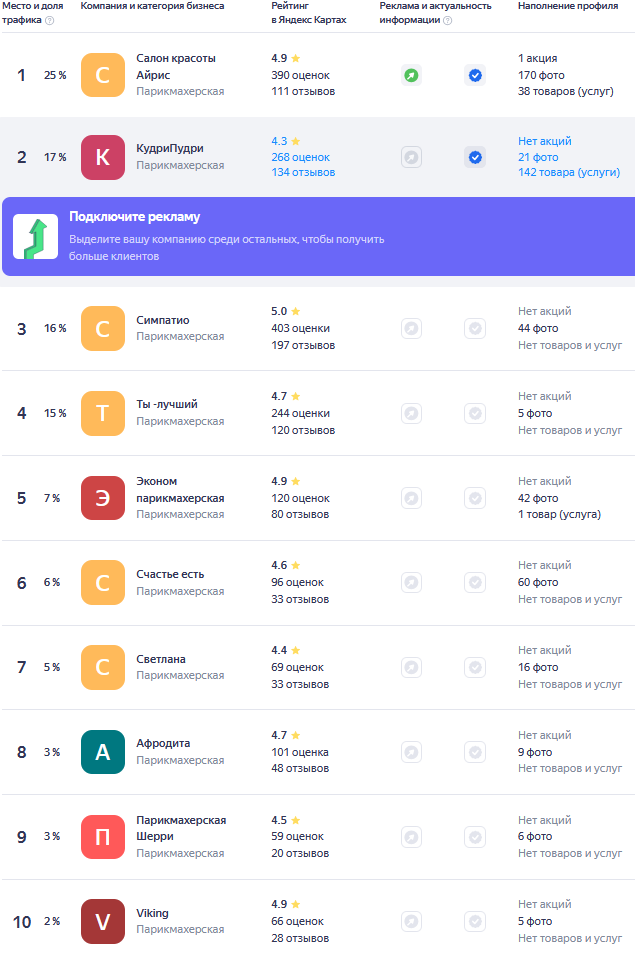Open the "134 отзывов" link for КудриПудри
Viewport: 635px width, 965px height.
pos(303,173)
